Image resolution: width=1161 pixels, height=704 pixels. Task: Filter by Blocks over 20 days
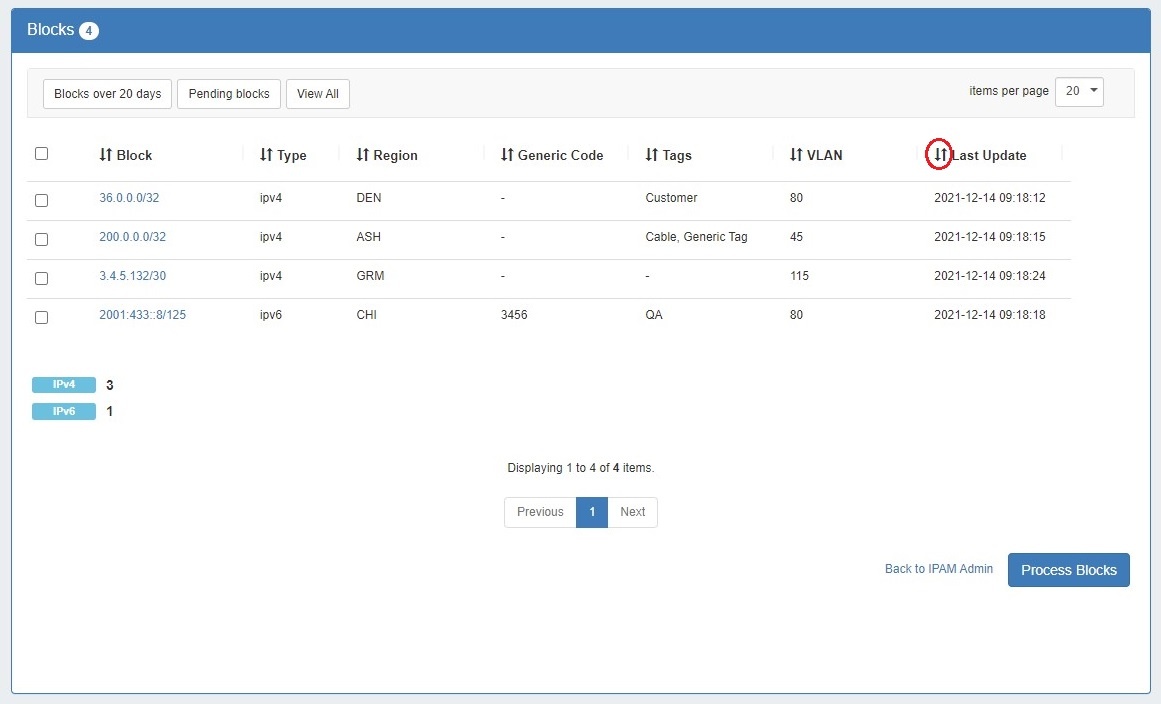(x=107, y=94)
